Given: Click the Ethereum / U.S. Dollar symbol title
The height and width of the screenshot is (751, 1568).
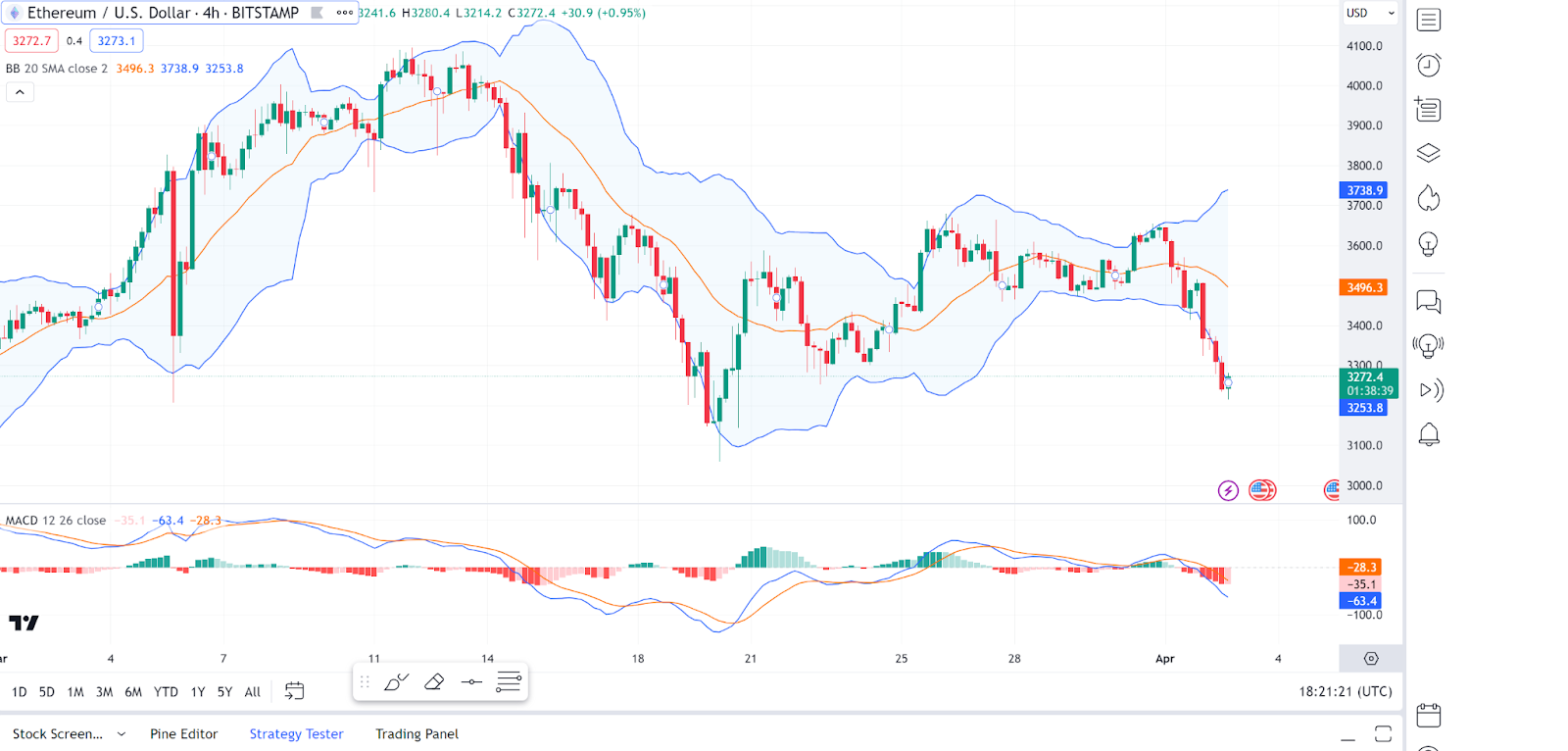Looking at the screenshot, I should pos(109,13).
